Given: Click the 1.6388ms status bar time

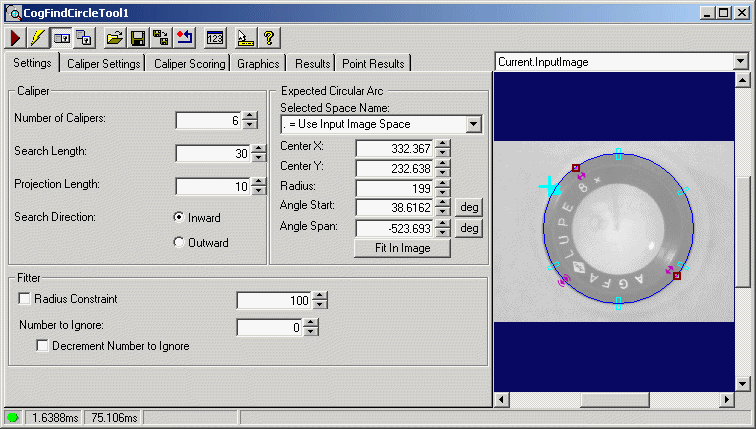Looking at the screenshot, I should (x=54, y=417).
